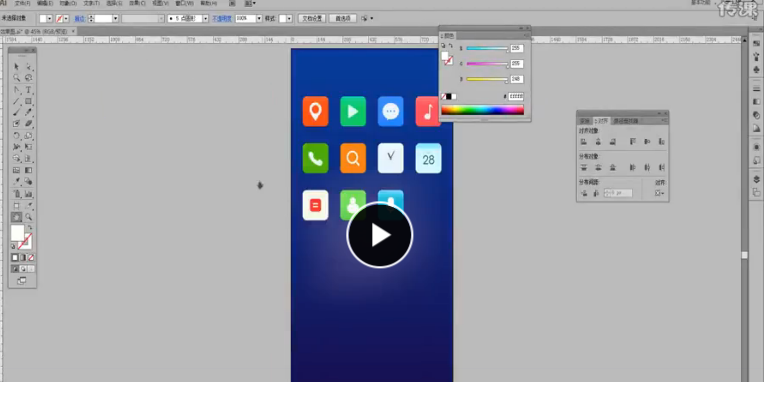This screenshot has height=405, width=764.
Task: Select the Scale tool
Action: pos(29,135)
